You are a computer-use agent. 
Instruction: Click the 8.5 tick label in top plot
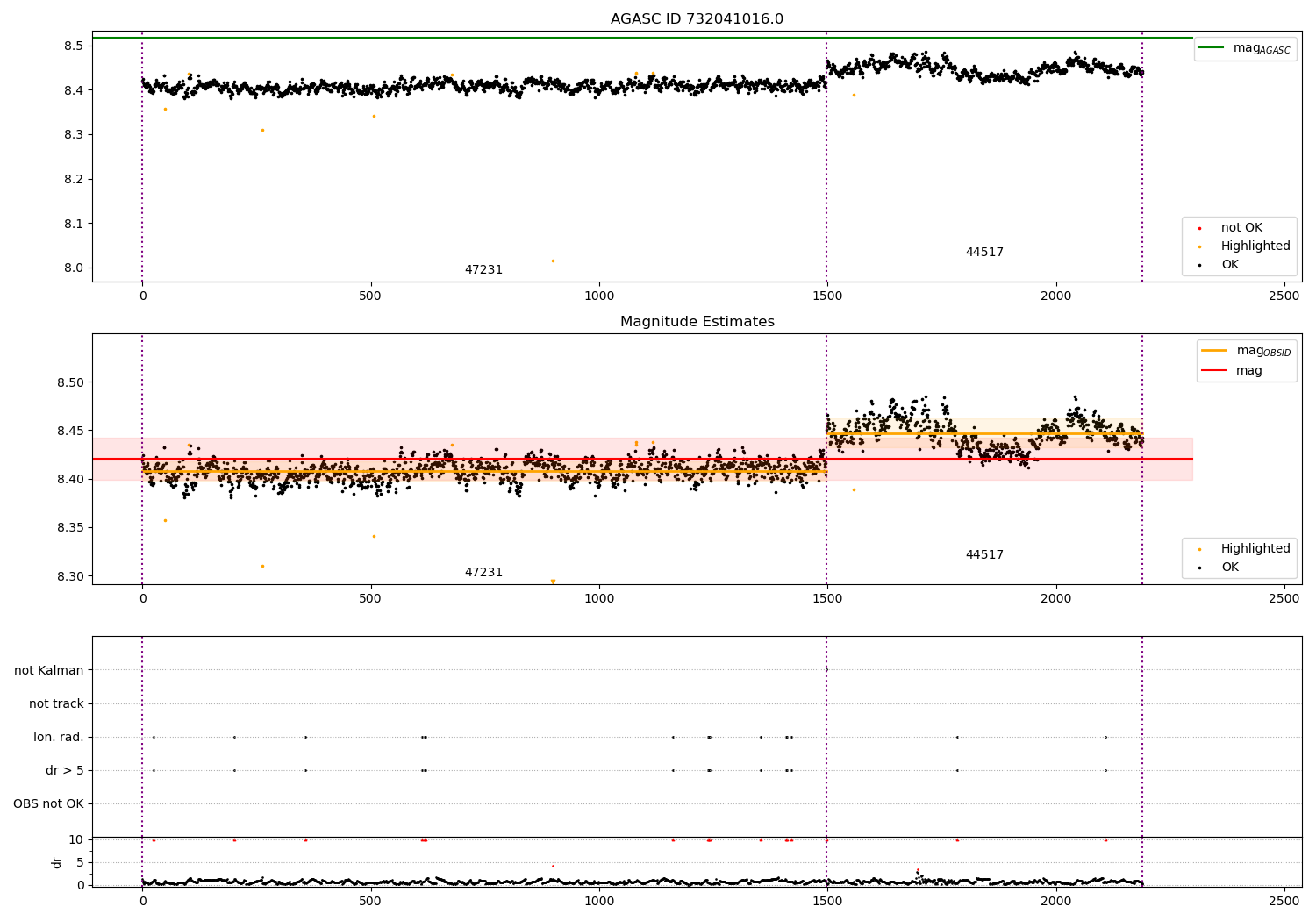(x=74, y=46)
